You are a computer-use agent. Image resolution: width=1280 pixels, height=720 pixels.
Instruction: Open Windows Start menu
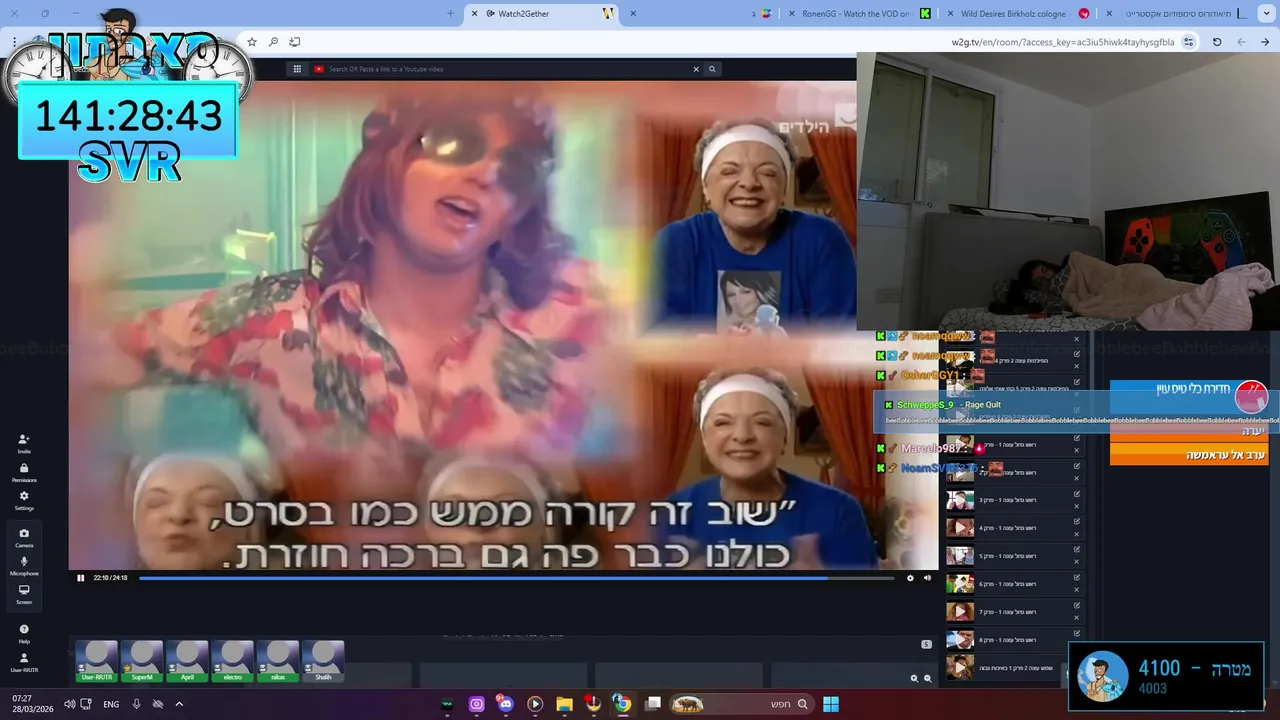831,704
